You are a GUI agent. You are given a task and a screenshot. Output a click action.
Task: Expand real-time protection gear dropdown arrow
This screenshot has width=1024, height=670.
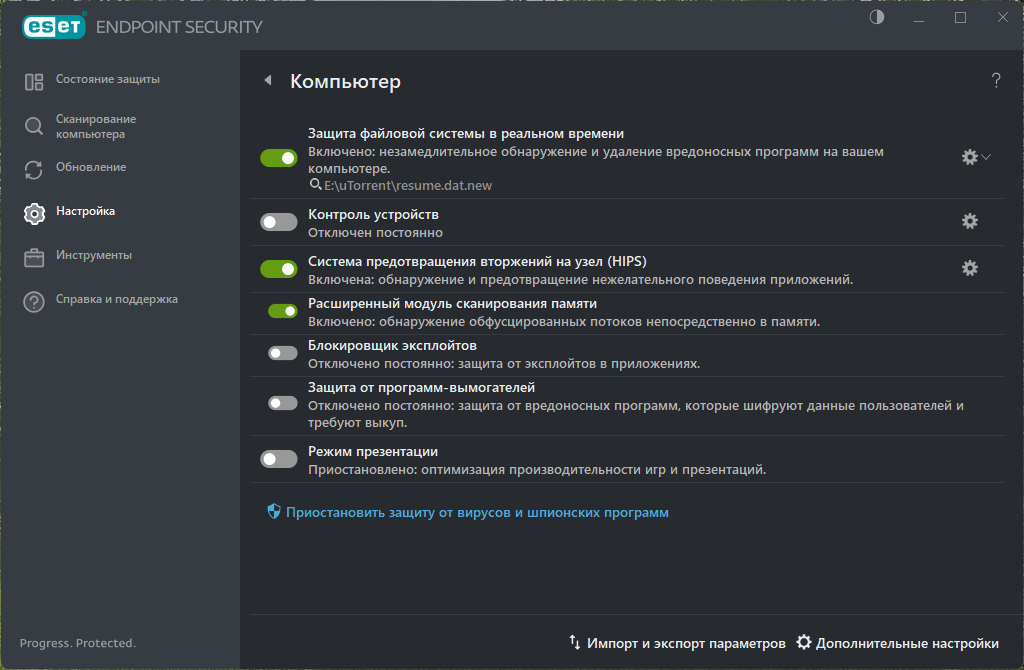[x=986, y=157]
